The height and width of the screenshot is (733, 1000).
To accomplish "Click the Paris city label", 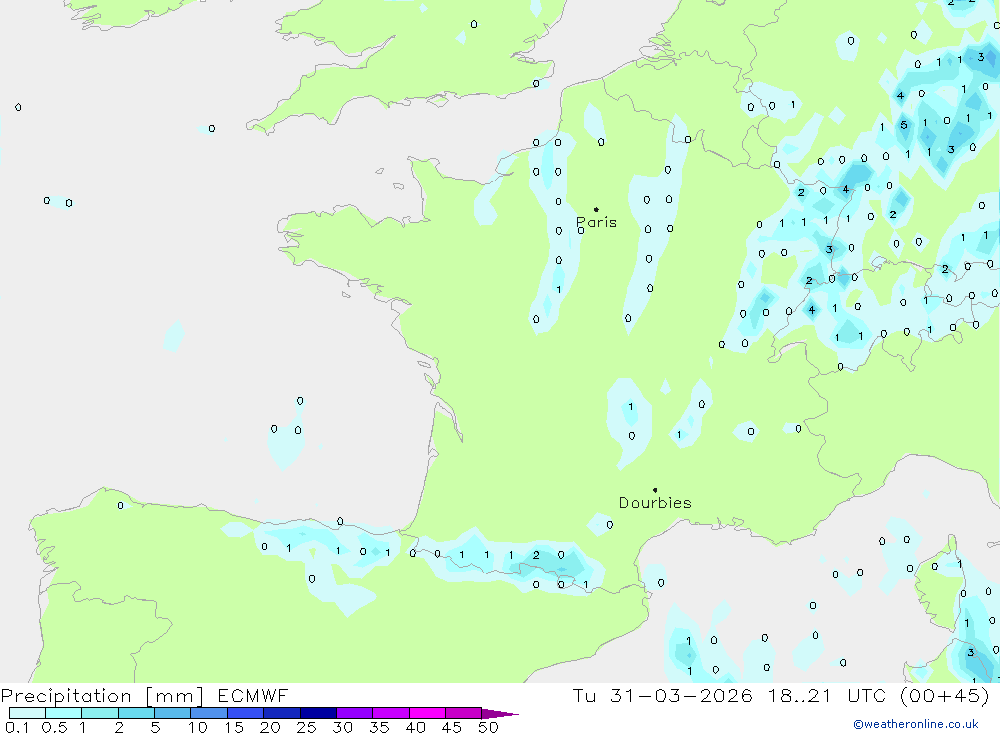I will (596, 222).
